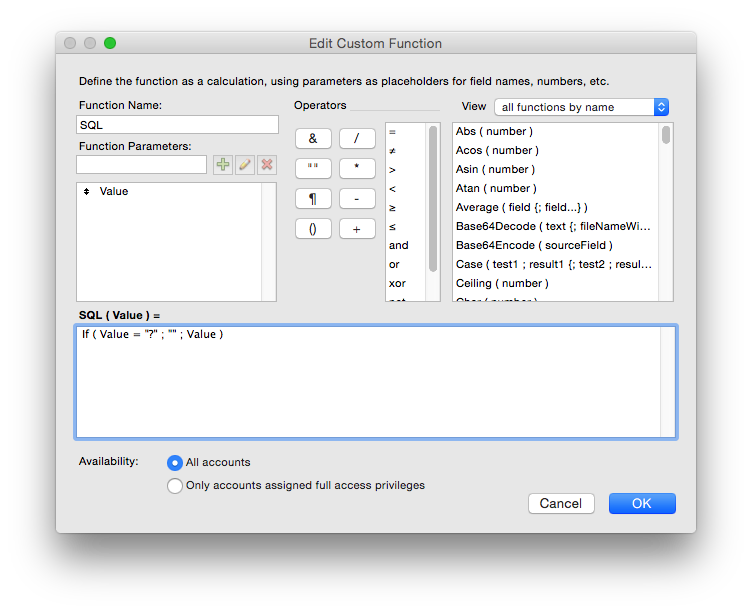Insert double quotes operator button
752x613 pixels.
click(313, 168)
